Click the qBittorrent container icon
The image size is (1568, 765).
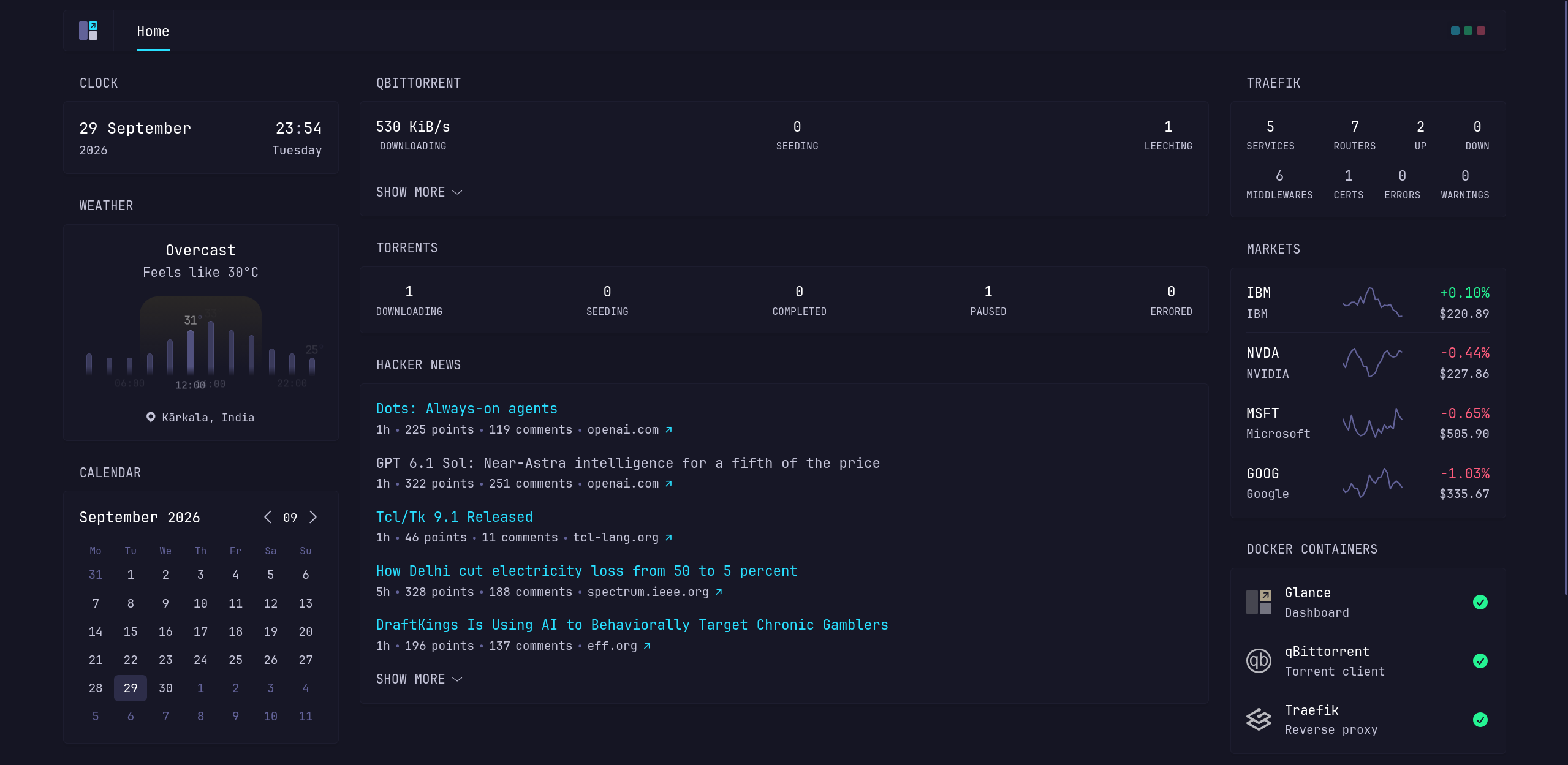coord(1259,661)
